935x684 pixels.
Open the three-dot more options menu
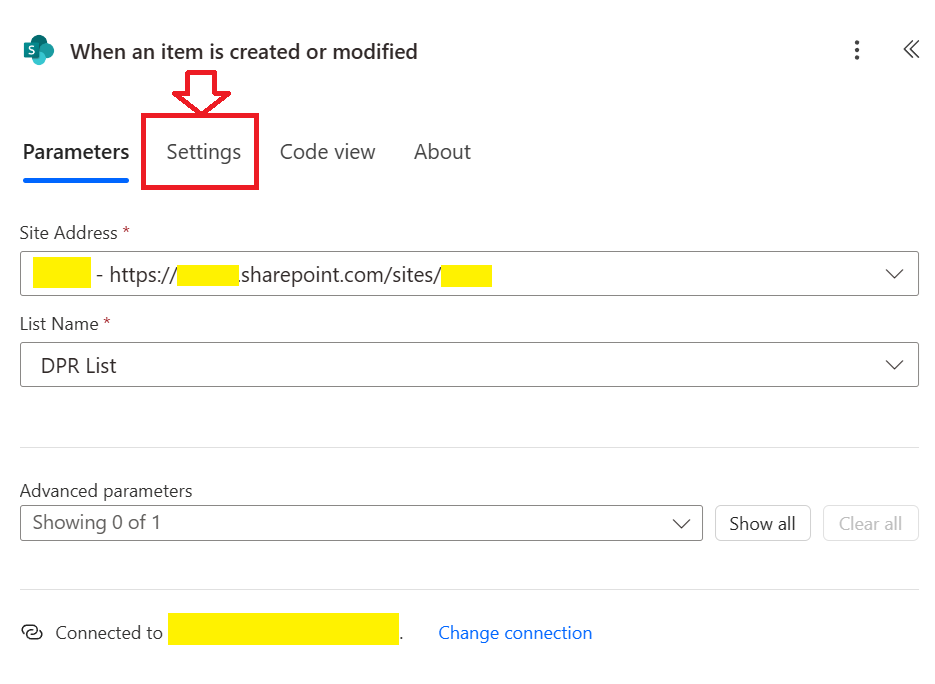click(x=857, y=50)
